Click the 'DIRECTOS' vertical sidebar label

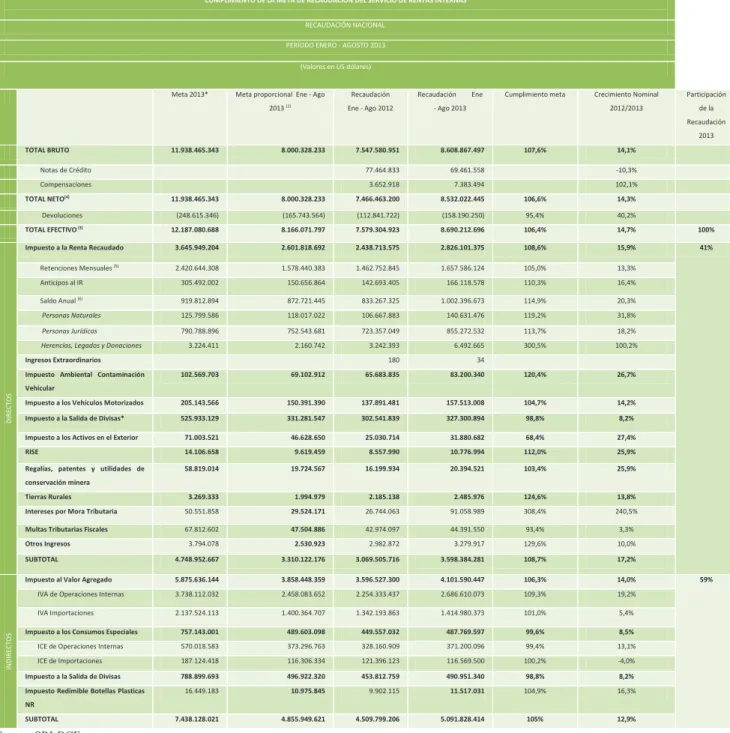click(8, 409)
